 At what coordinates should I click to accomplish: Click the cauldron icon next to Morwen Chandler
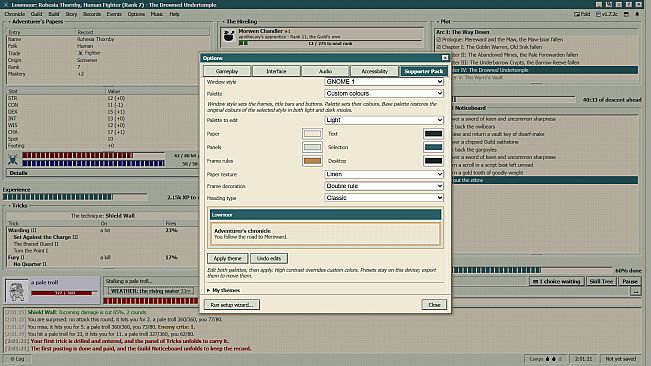[229, 37]
